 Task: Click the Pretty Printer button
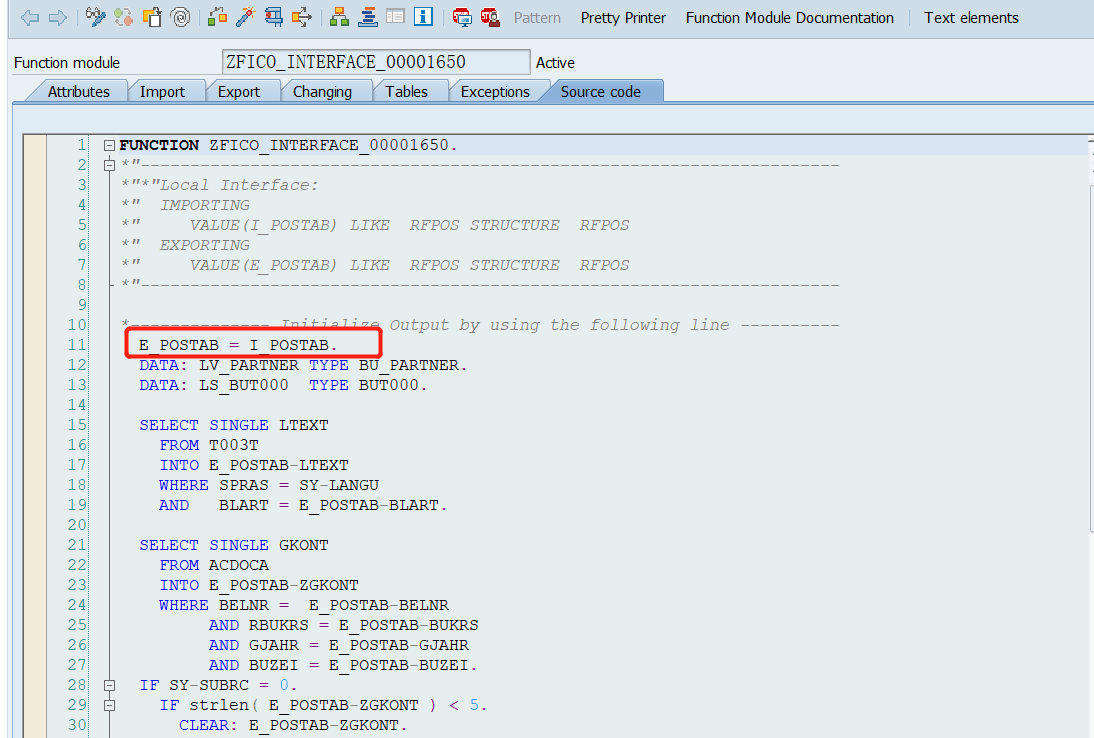click(622, 17)
